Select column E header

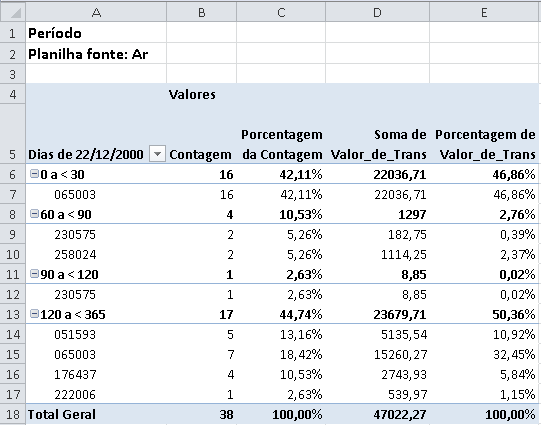point(484,12)
